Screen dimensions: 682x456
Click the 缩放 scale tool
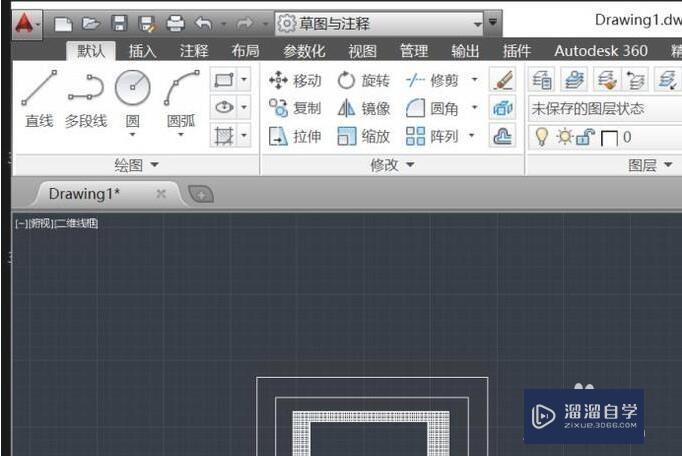[x=364, y=136]
